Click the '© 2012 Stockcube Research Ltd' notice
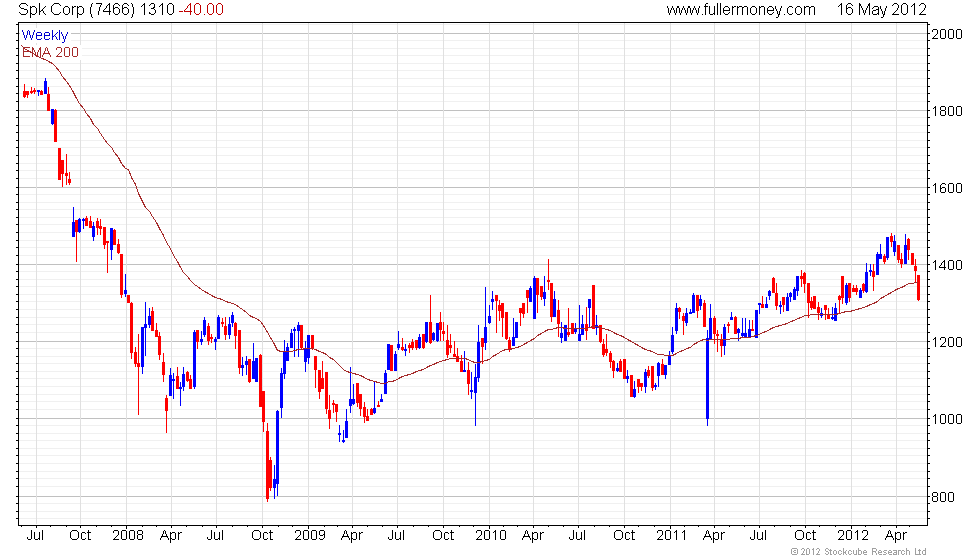This screenshot has height=560, width=980. click(858, 552)
